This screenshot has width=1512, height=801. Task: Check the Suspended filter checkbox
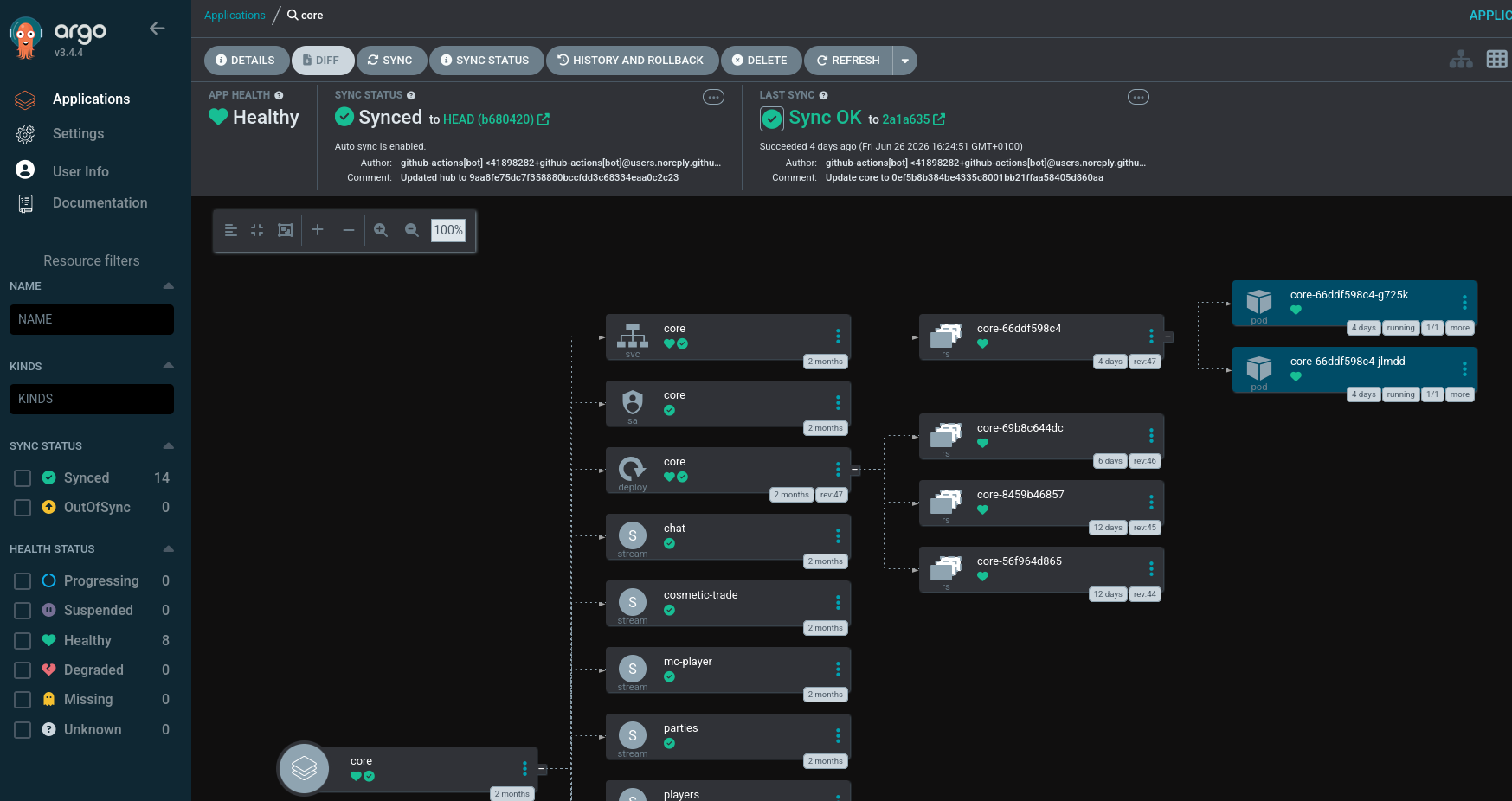tap(23, 611)
